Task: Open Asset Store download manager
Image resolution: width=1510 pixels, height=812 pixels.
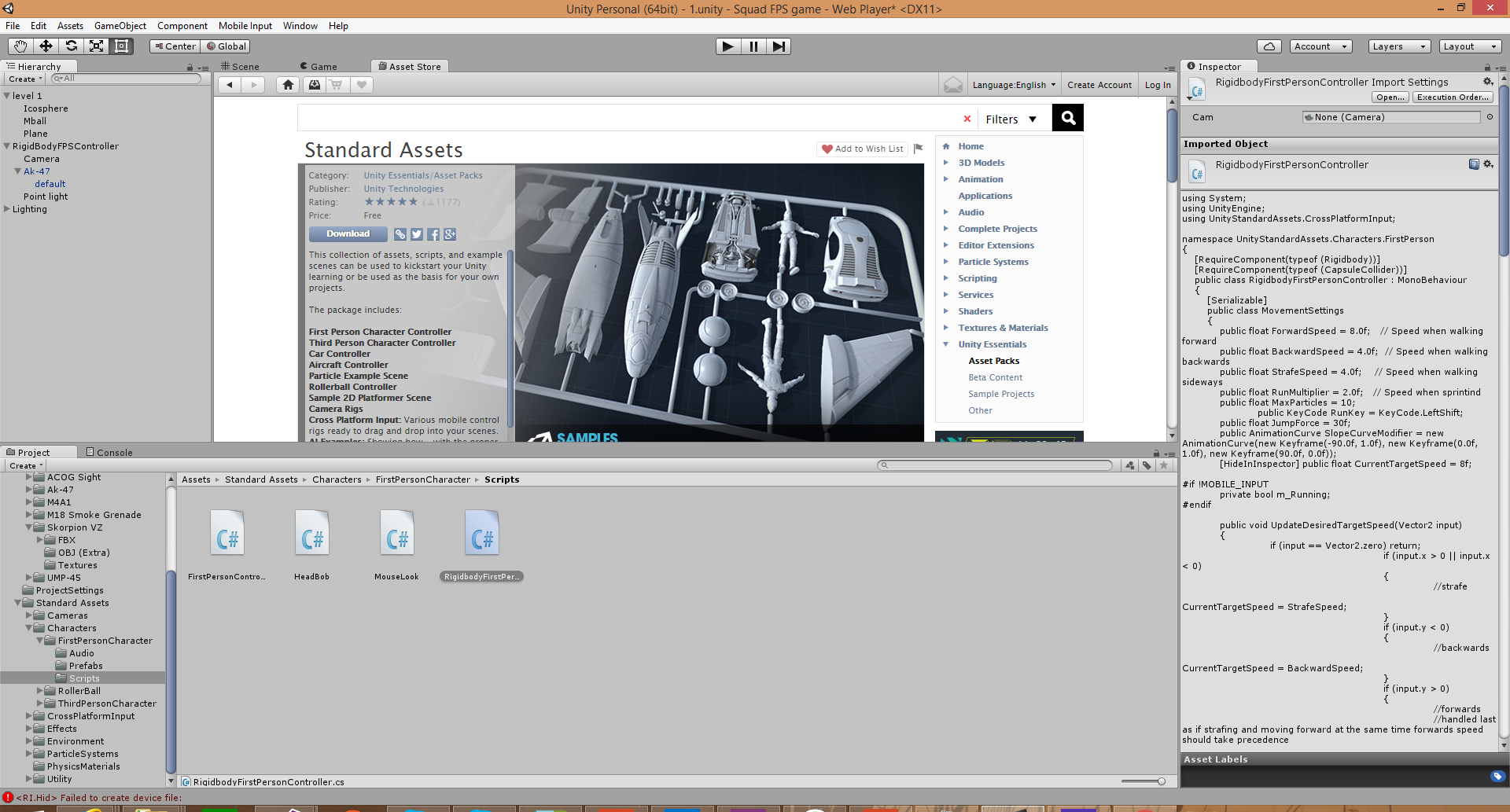Action: [x=314, y=85]
